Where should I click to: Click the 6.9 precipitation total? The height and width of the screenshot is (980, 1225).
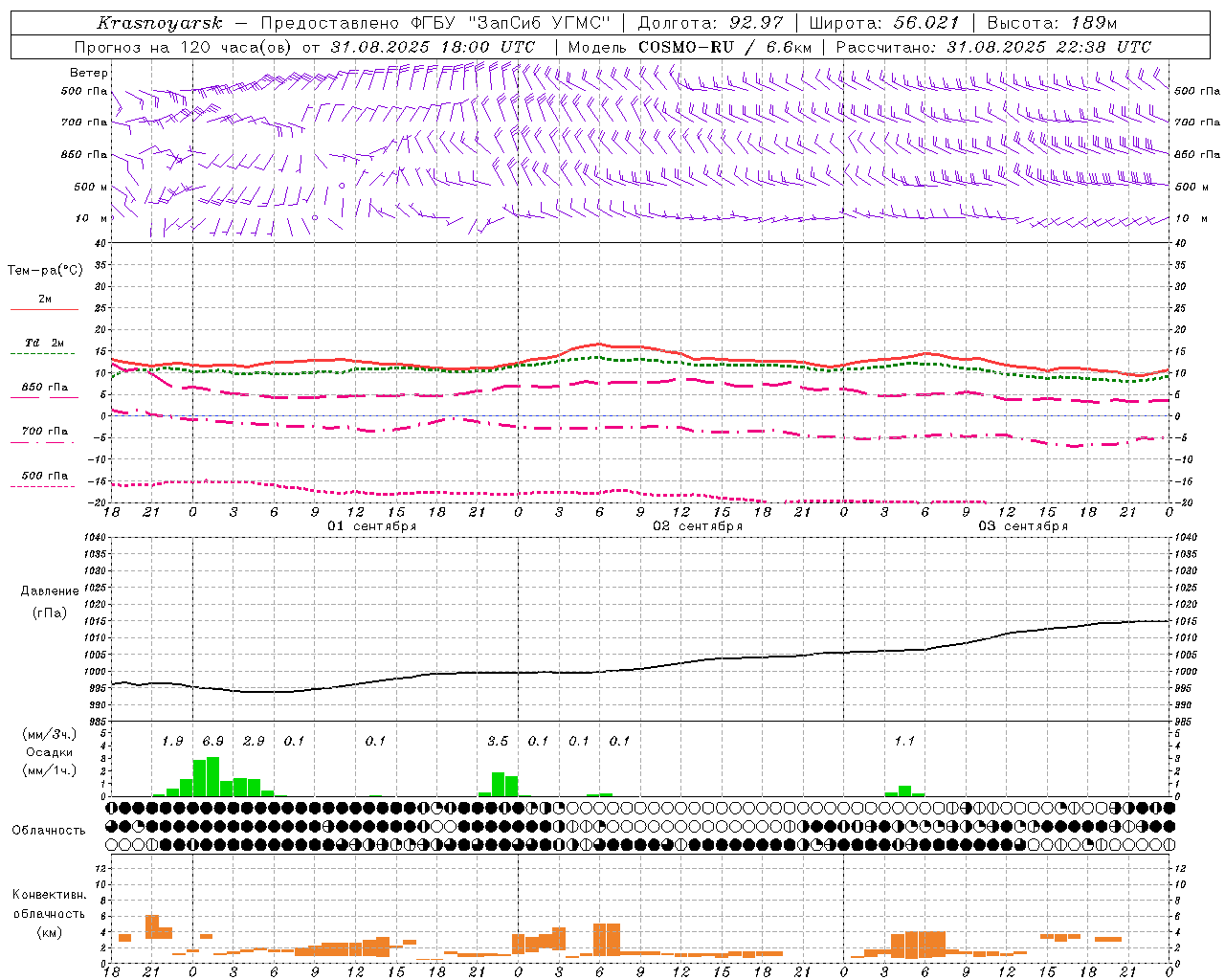pyautogui.click(x=212, y=741)
